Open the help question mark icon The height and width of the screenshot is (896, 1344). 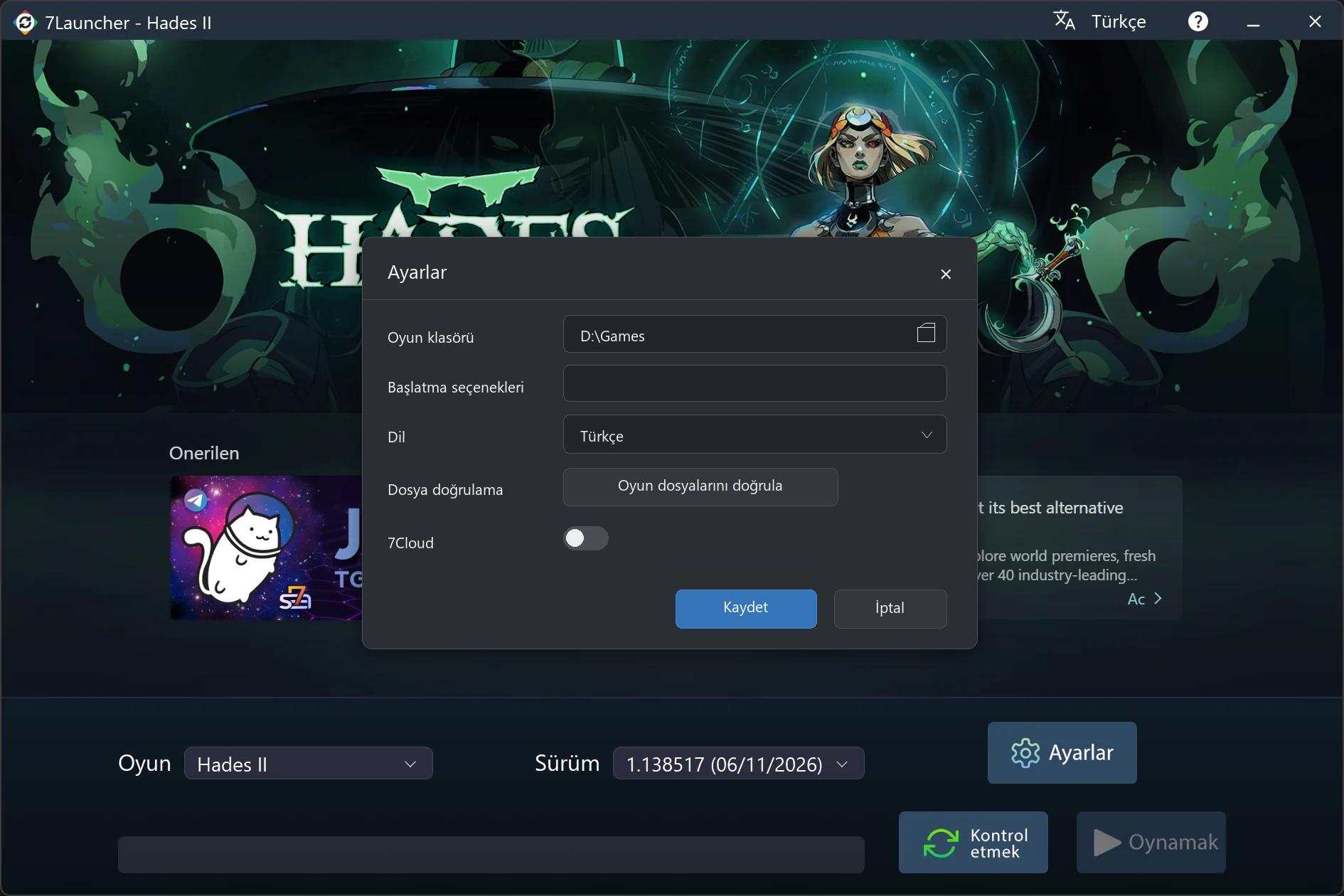[1198, 21]
